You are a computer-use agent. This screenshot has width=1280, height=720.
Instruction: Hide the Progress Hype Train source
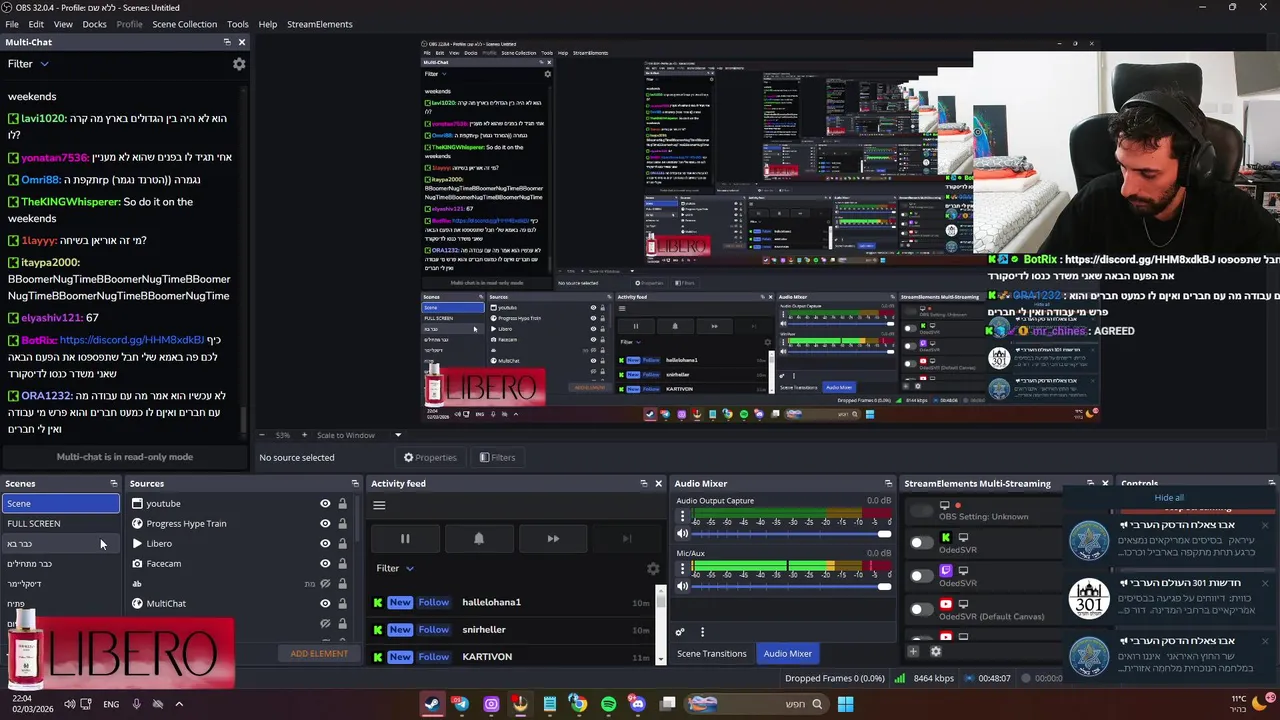click(325, 523)
